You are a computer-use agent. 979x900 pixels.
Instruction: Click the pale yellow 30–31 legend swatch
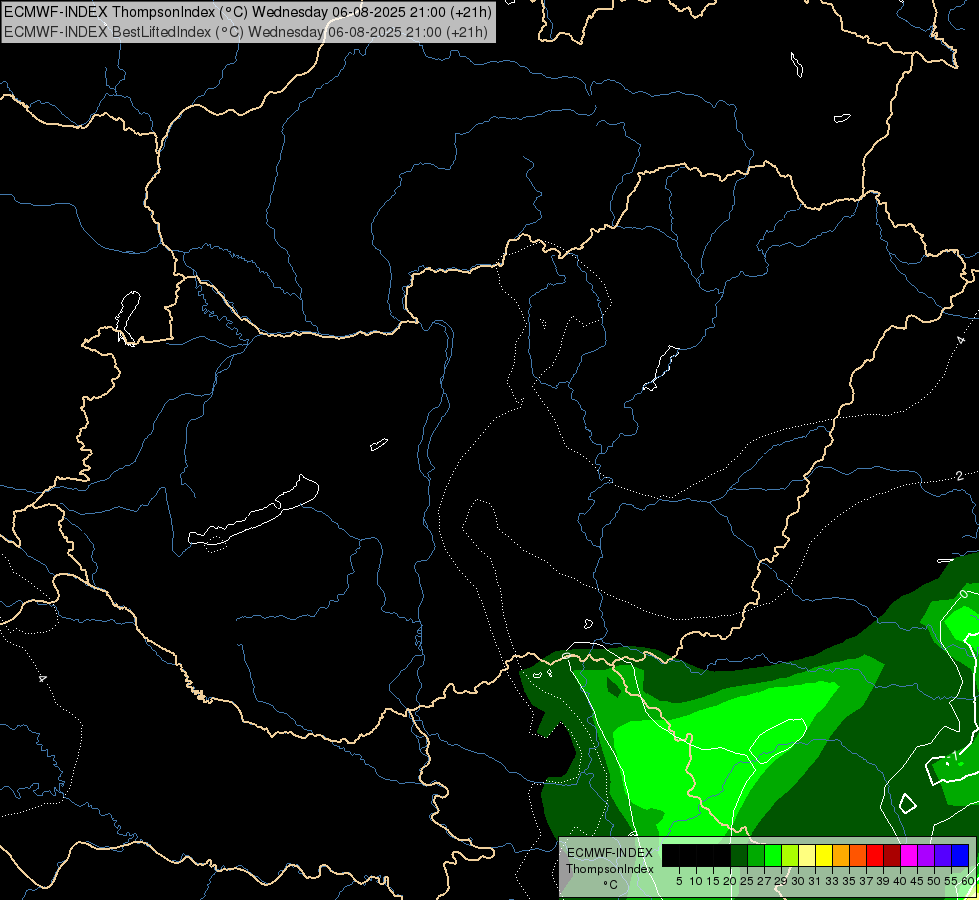click(807, 855)
